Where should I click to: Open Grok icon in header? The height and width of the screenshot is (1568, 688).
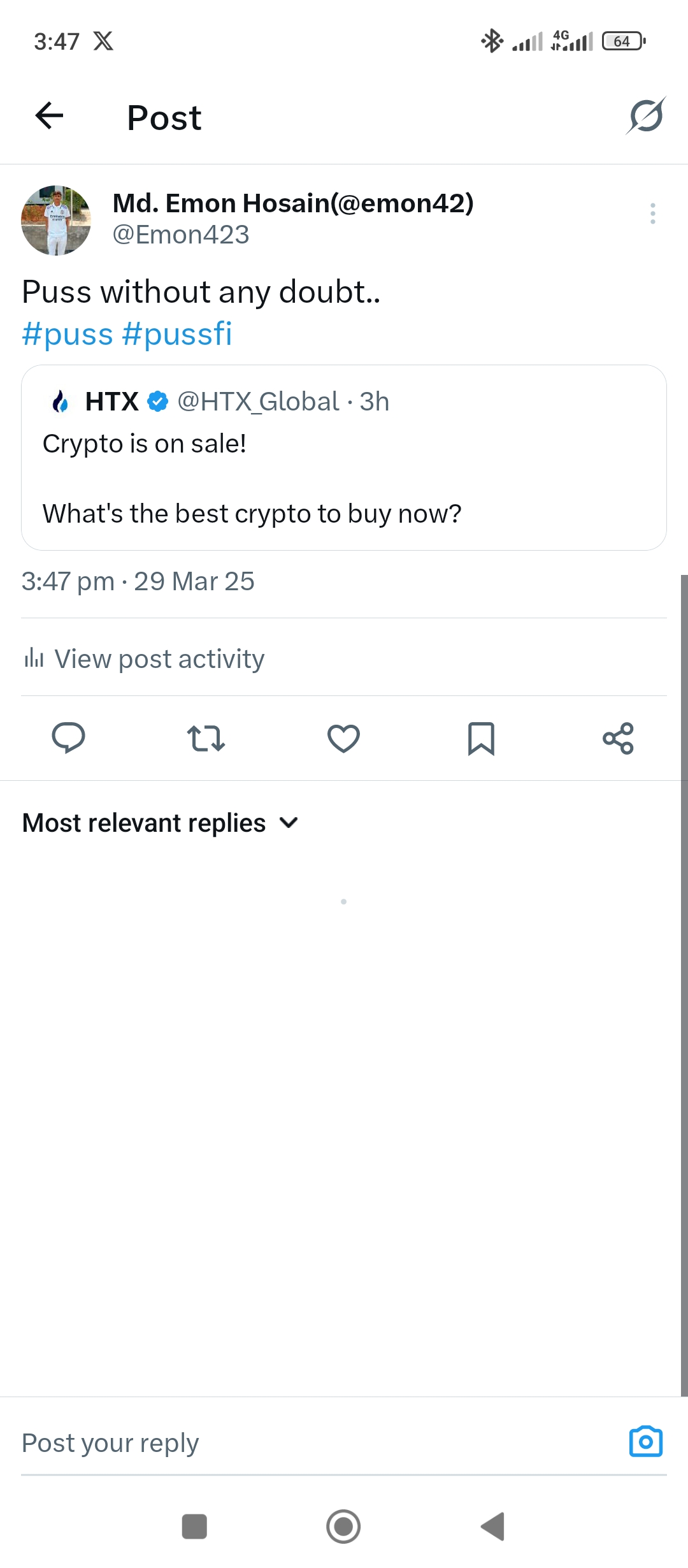tap(646, 116)
